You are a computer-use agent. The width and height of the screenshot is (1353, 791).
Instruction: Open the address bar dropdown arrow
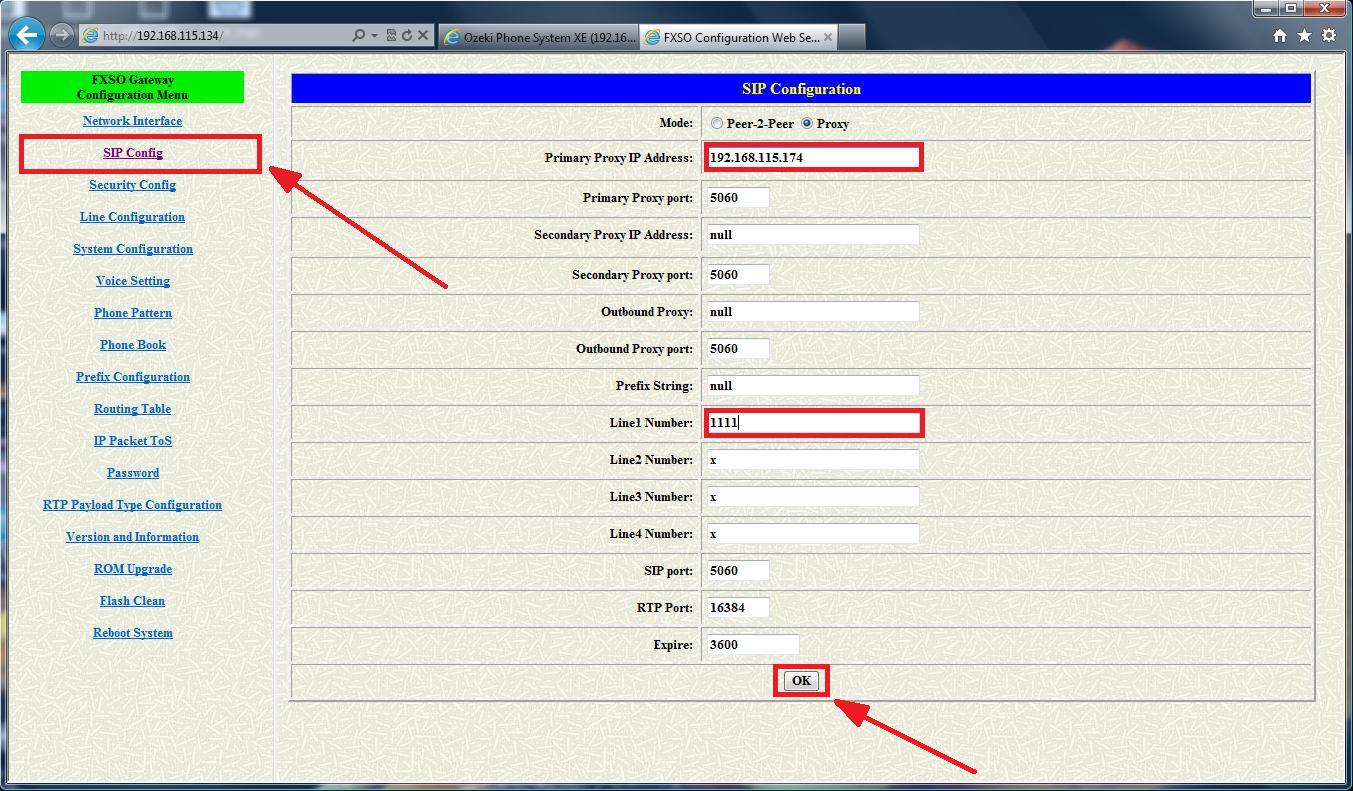(x=374, y=35)
